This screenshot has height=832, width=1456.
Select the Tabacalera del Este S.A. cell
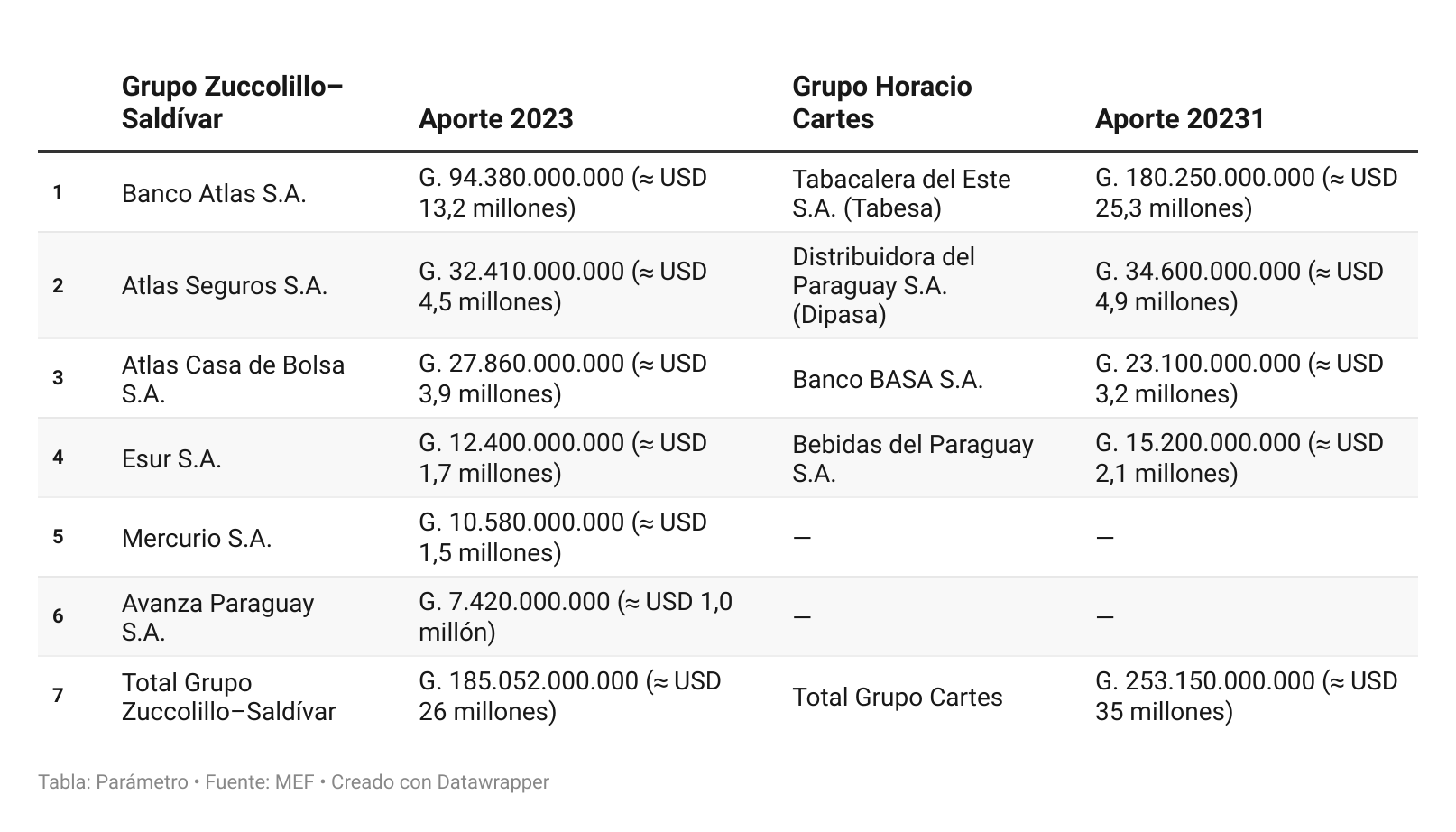pyautogui.click(x=901, y=193)
